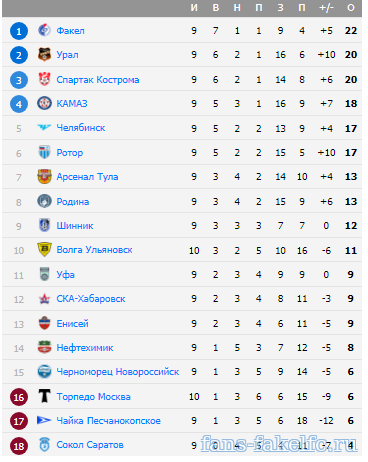Screen dimensions: 368x462
Task: Click the КАМАЗ round logo
Action: 44,103
